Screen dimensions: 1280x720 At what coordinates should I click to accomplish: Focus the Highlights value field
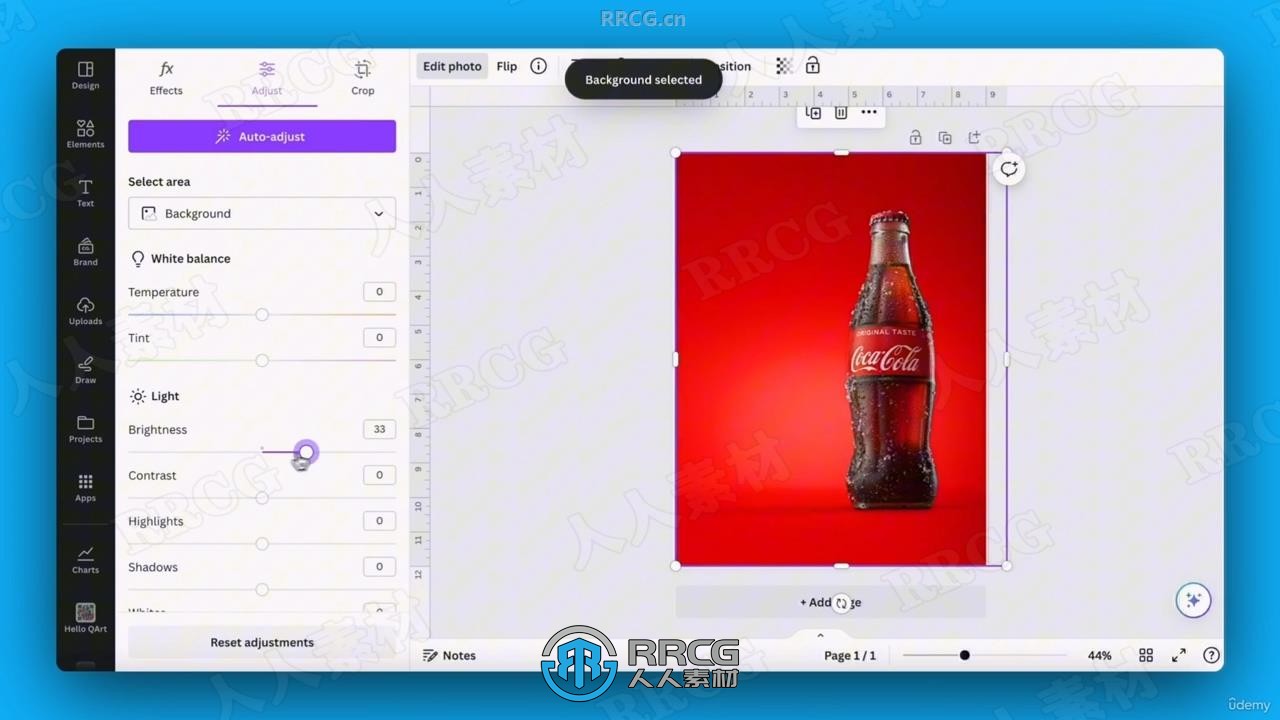click(x=379, y=521)
